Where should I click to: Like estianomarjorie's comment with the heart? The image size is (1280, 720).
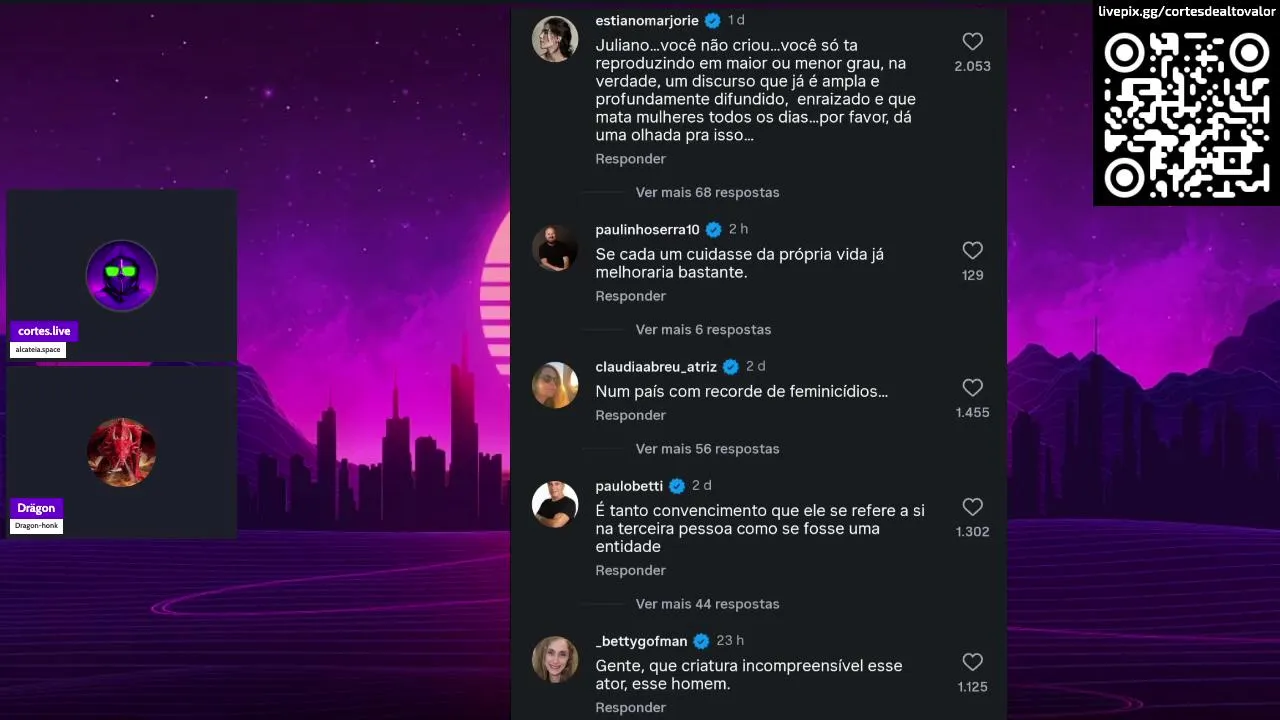click(972, 42)
